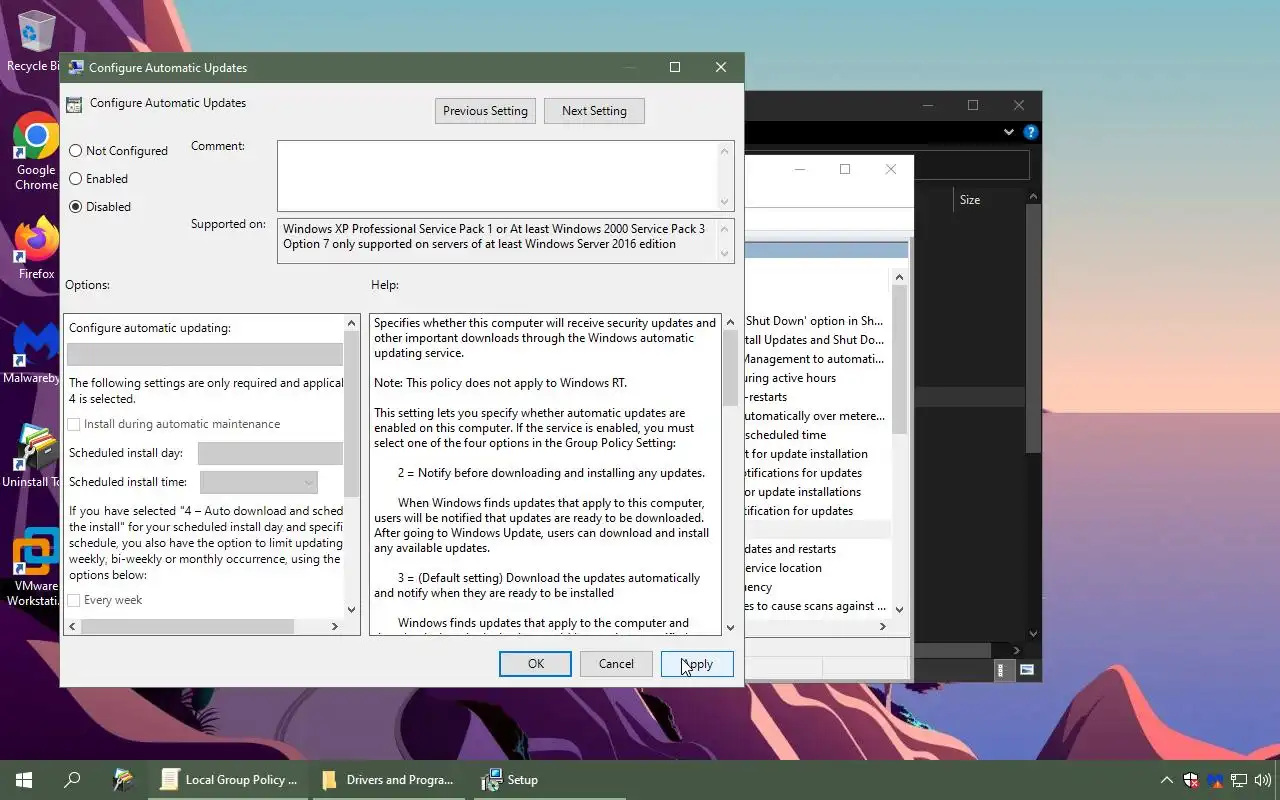Switch to Drivers and Programs taskbar folder
Viewport: 1280px width, 800px height.
pos(389,780)
